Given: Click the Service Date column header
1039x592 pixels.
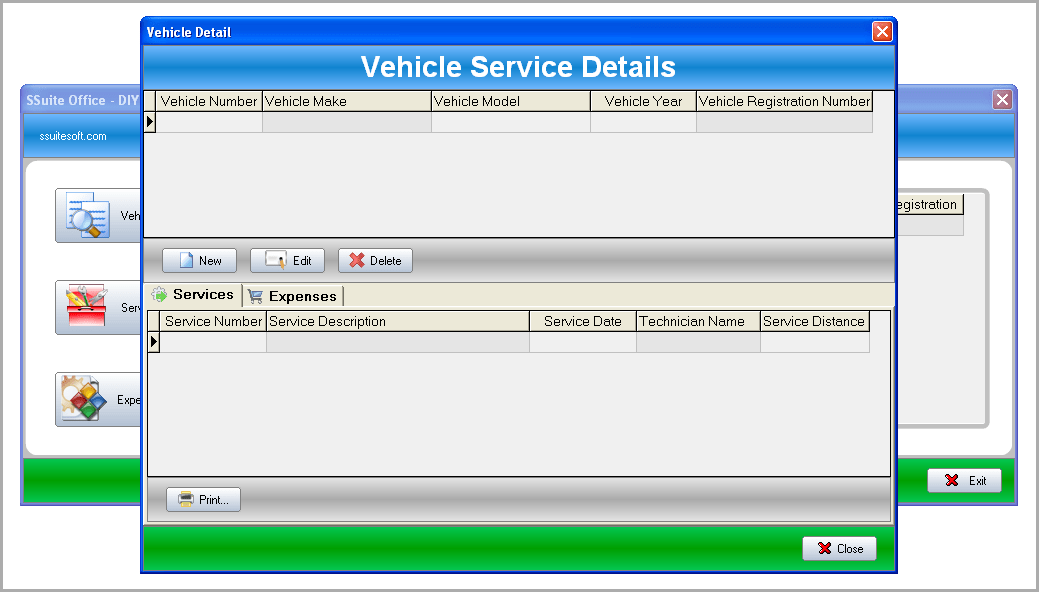Looking at the screenshot, I should (x=582, y=321).
